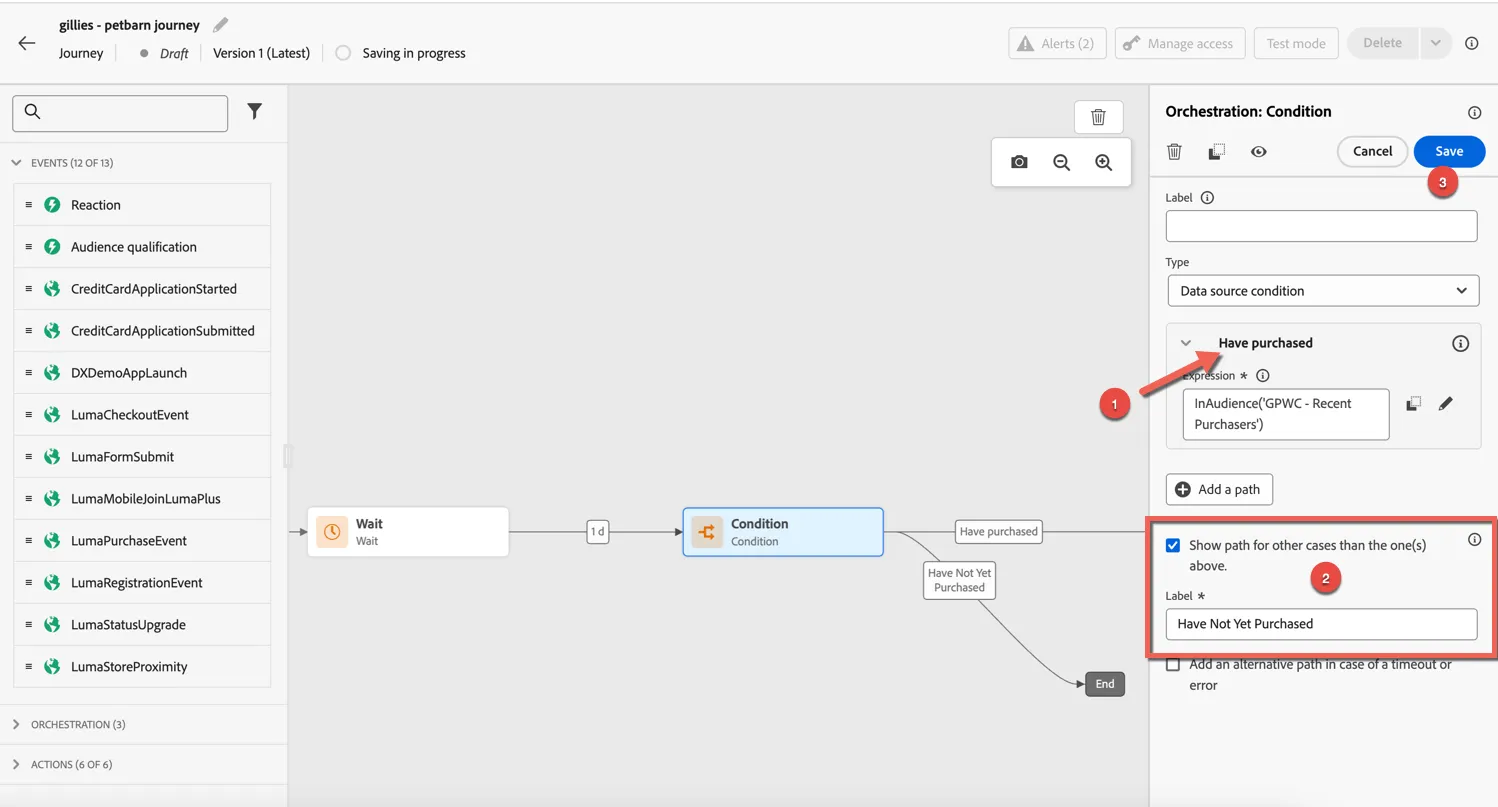Expand the Orchestration (3) section
The height and width of the screenshot is (807, 1498).
[16, 724]
